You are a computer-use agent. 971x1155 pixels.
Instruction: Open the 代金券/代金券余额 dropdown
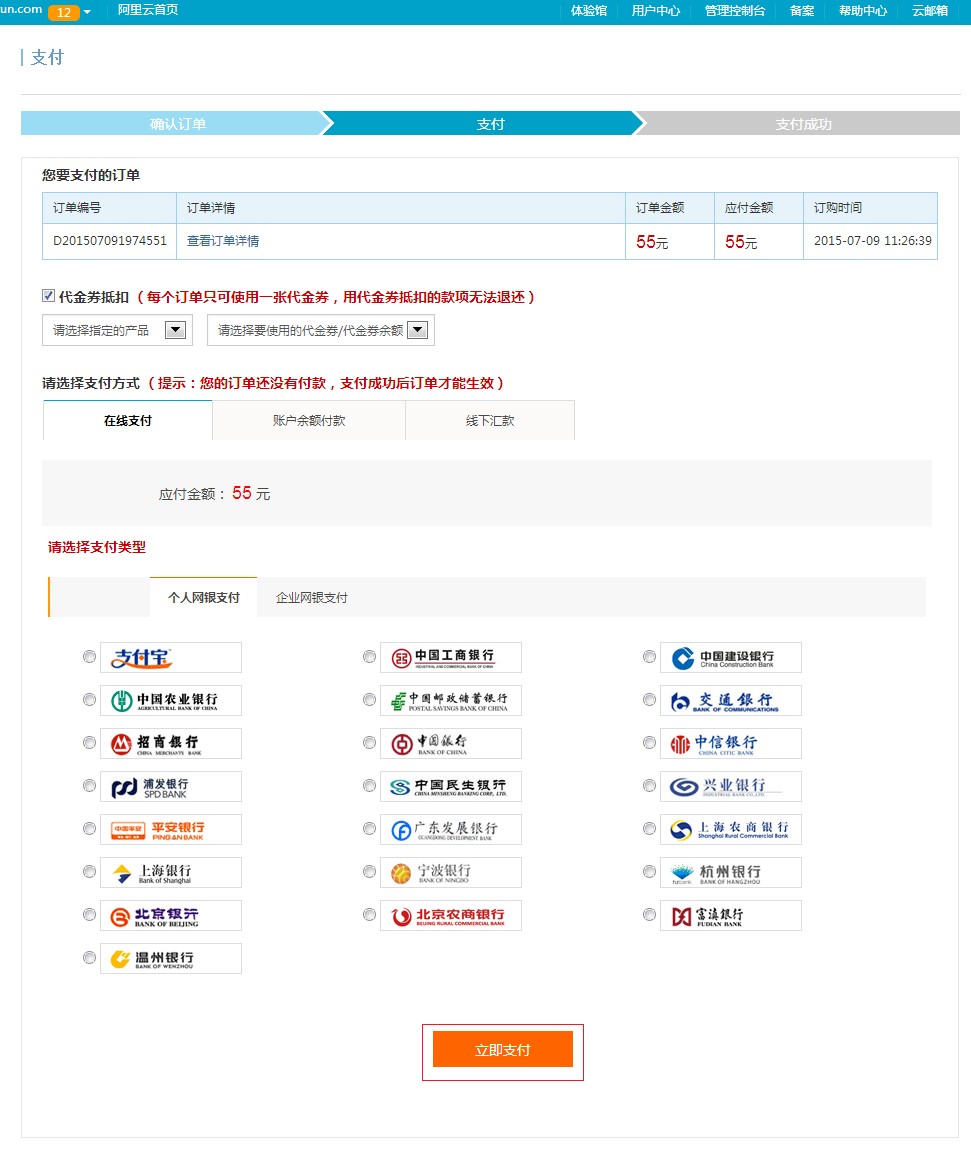320,330
